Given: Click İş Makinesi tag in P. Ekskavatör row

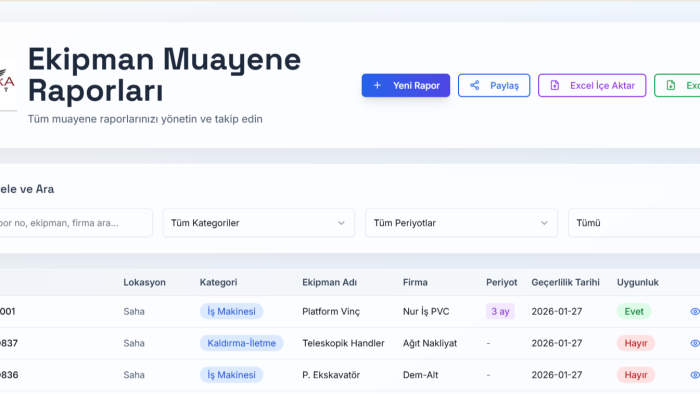Looking at the screenshot, I should coord(231,375).
